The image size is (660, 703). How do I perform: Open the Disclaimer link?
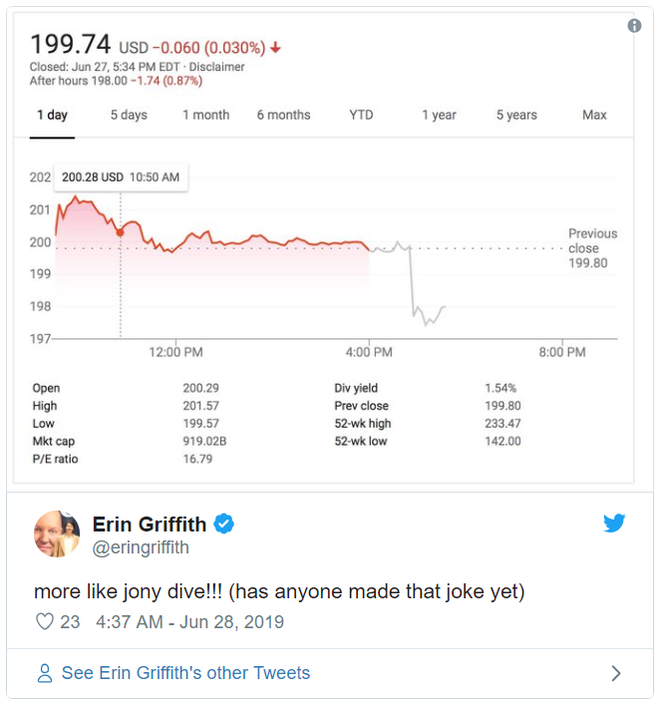tap(218, 67)
